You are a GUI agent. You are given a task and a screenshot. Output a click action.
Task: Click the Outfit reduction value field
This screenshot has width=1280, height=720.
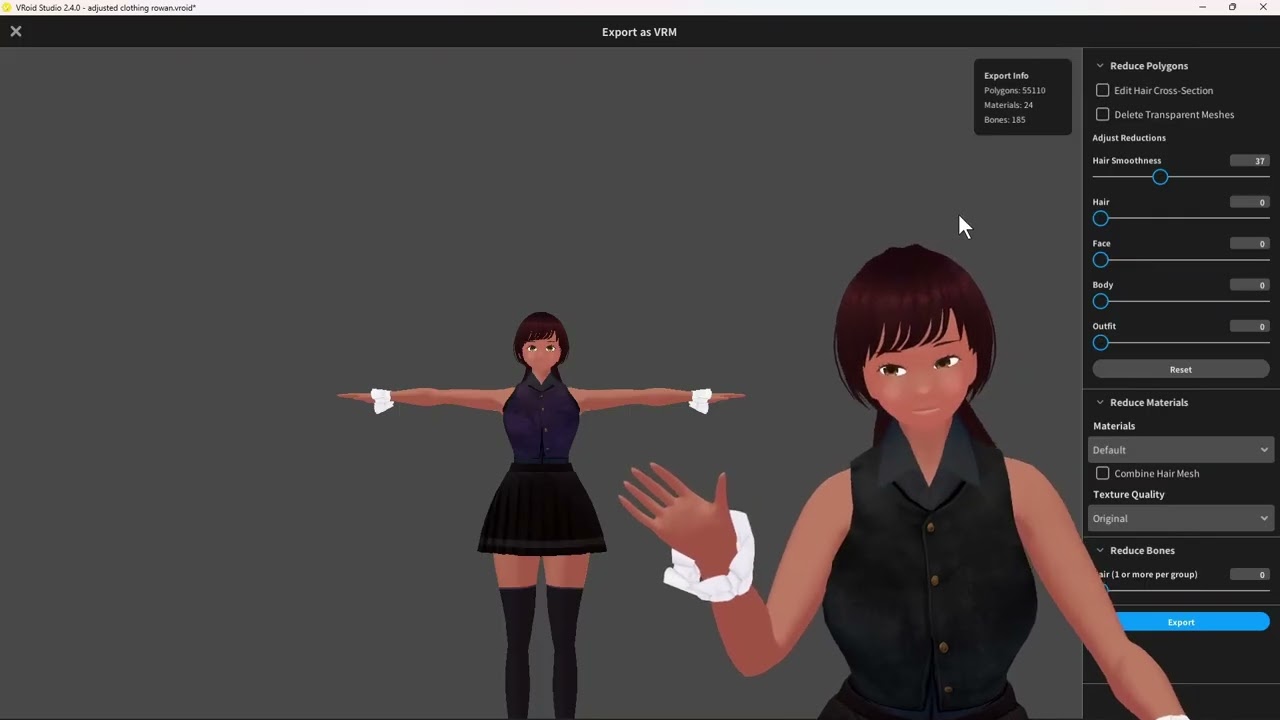point(1250,326)
